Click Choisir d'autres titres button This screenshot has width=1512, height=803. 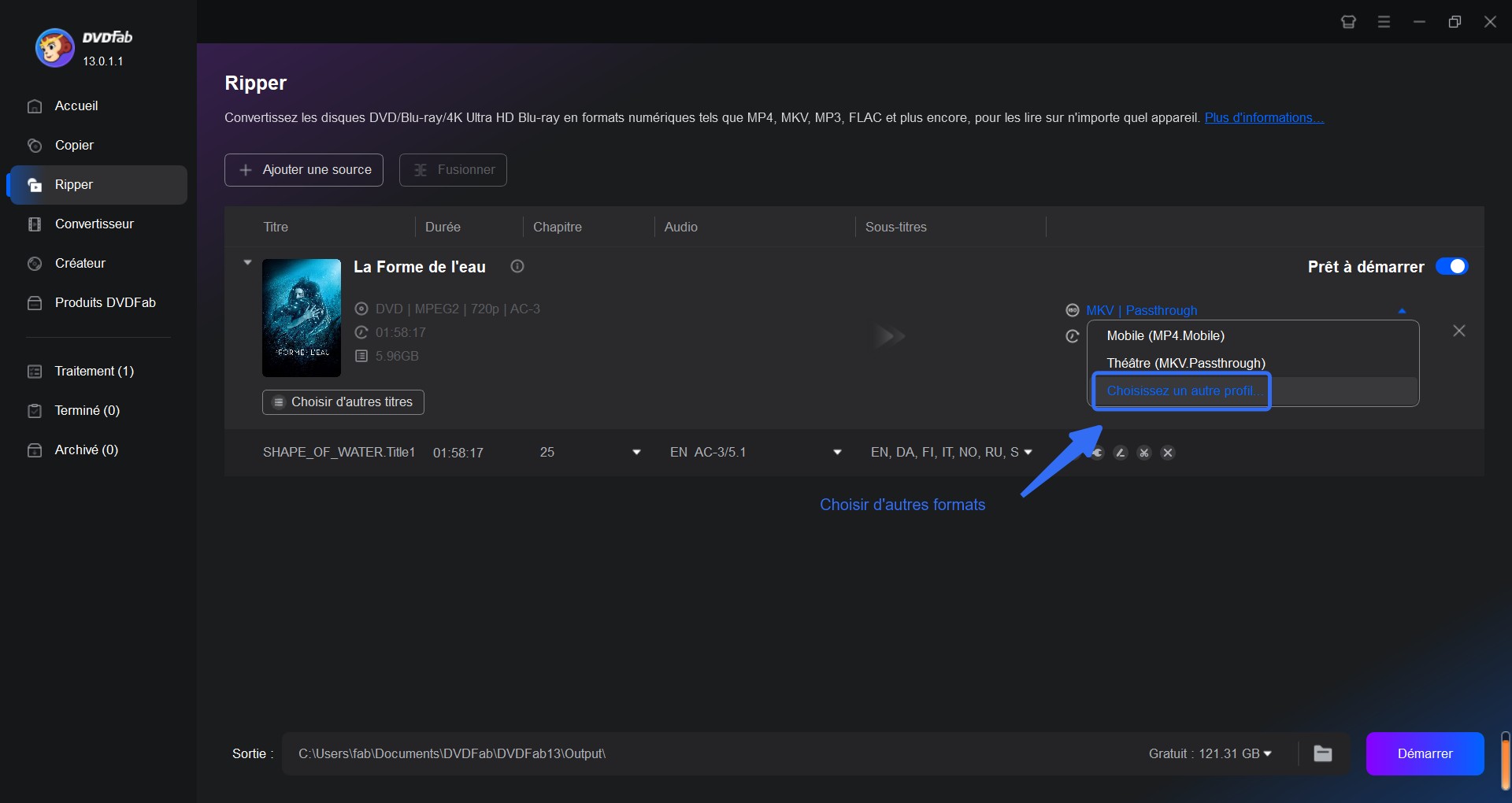[343, 402]
